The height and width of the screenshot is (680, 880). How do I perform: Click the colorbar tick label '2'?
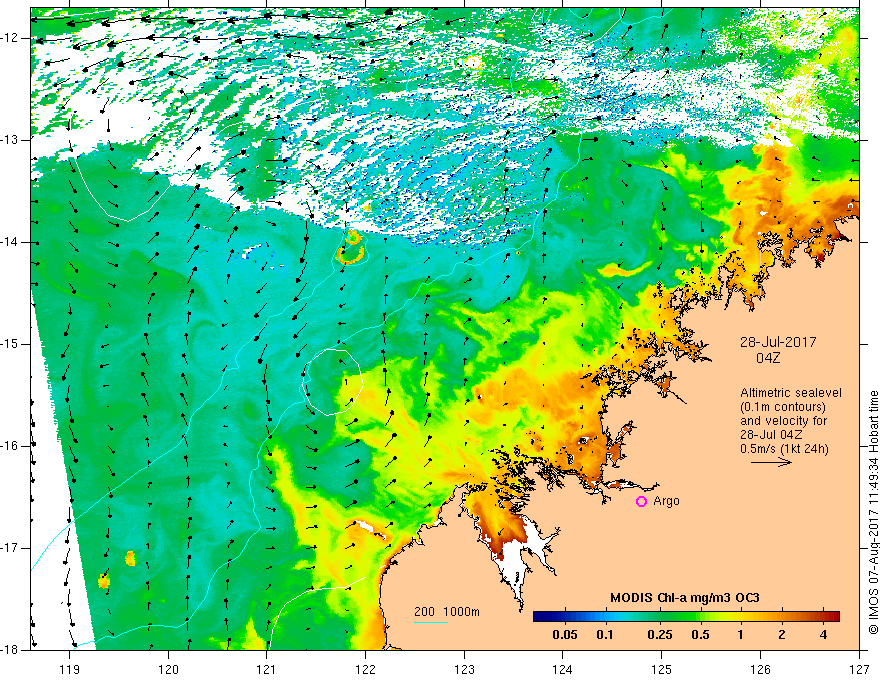tap(782, 635)
